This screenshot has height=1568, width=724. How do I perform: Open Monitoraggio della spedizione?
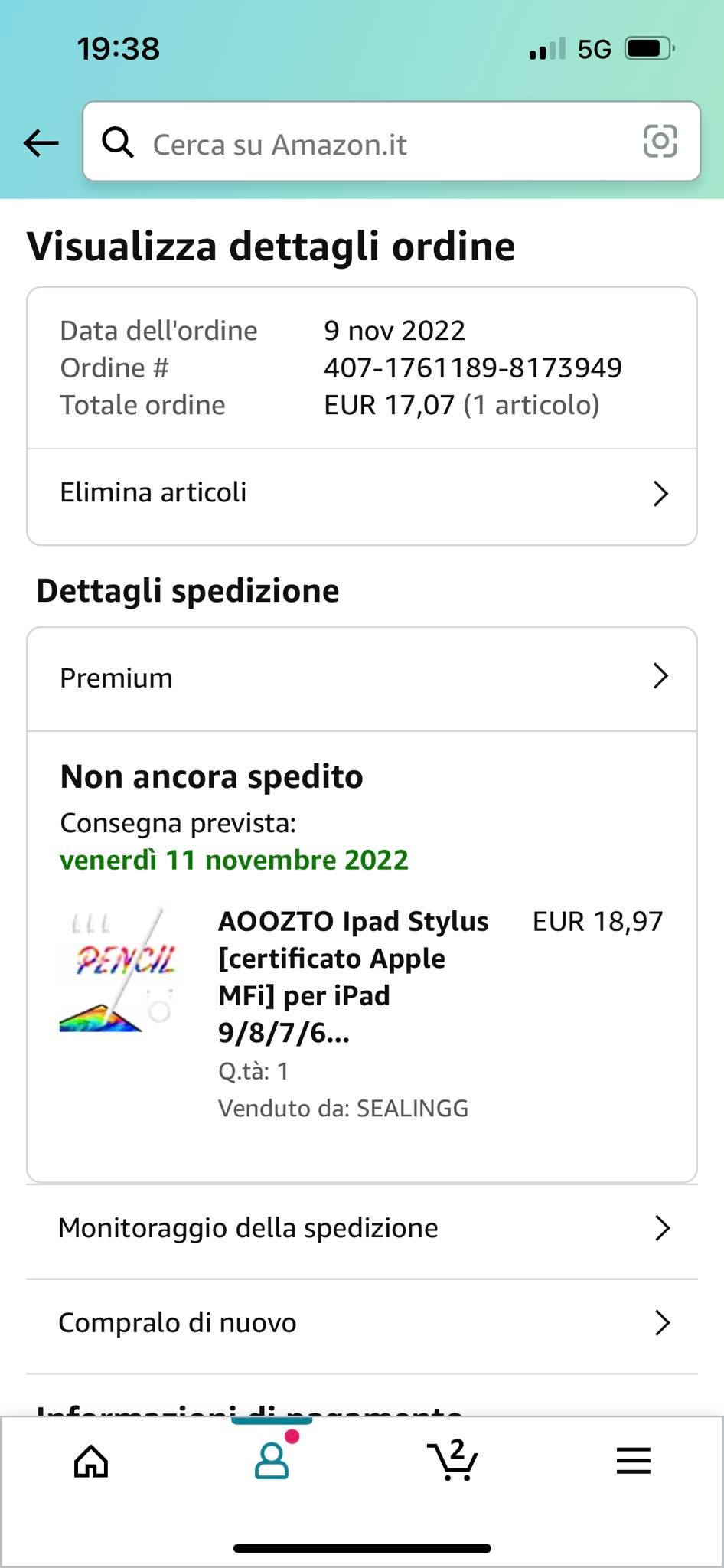coord(248,1228)
